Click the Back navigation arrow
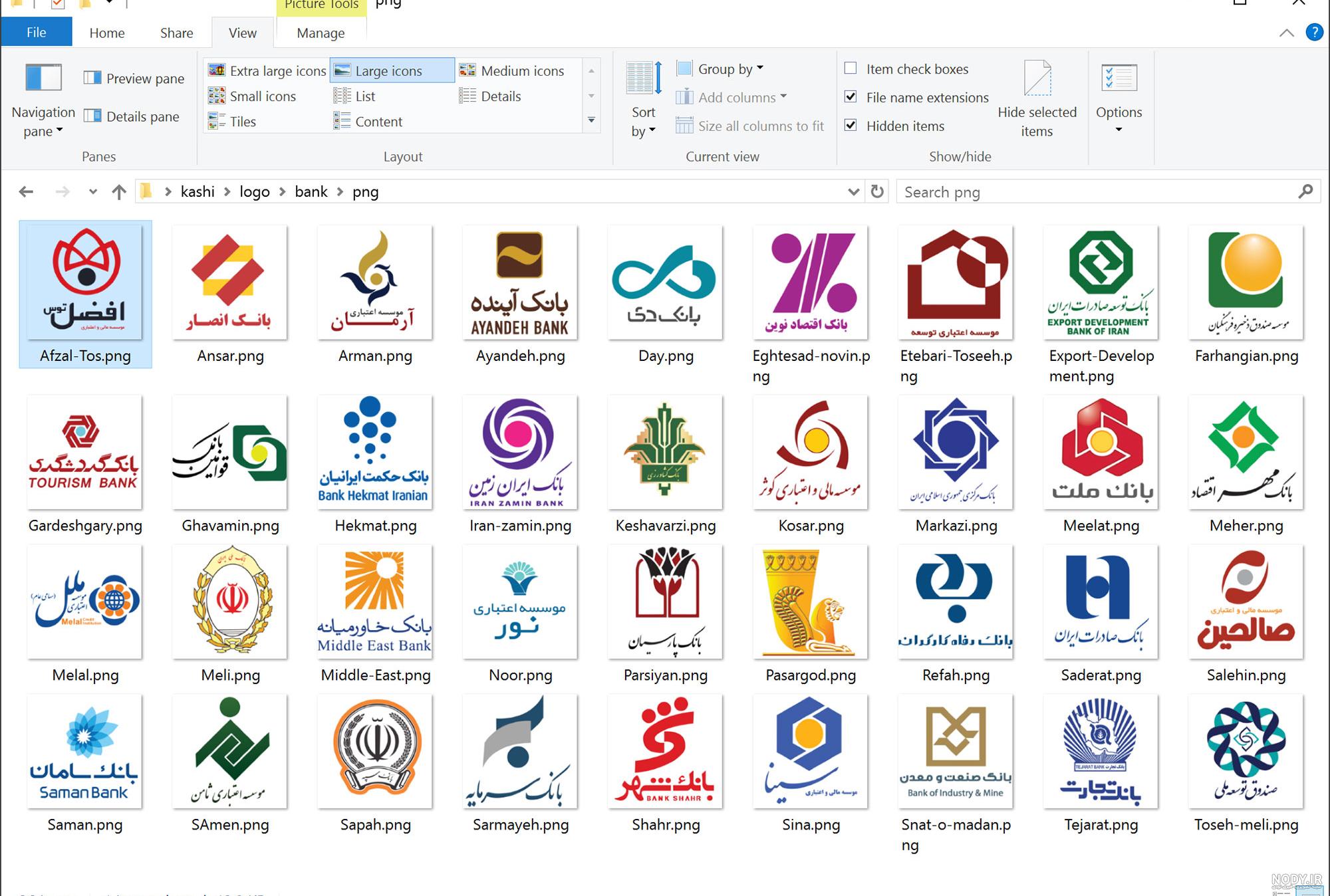 tap(26, 192)
